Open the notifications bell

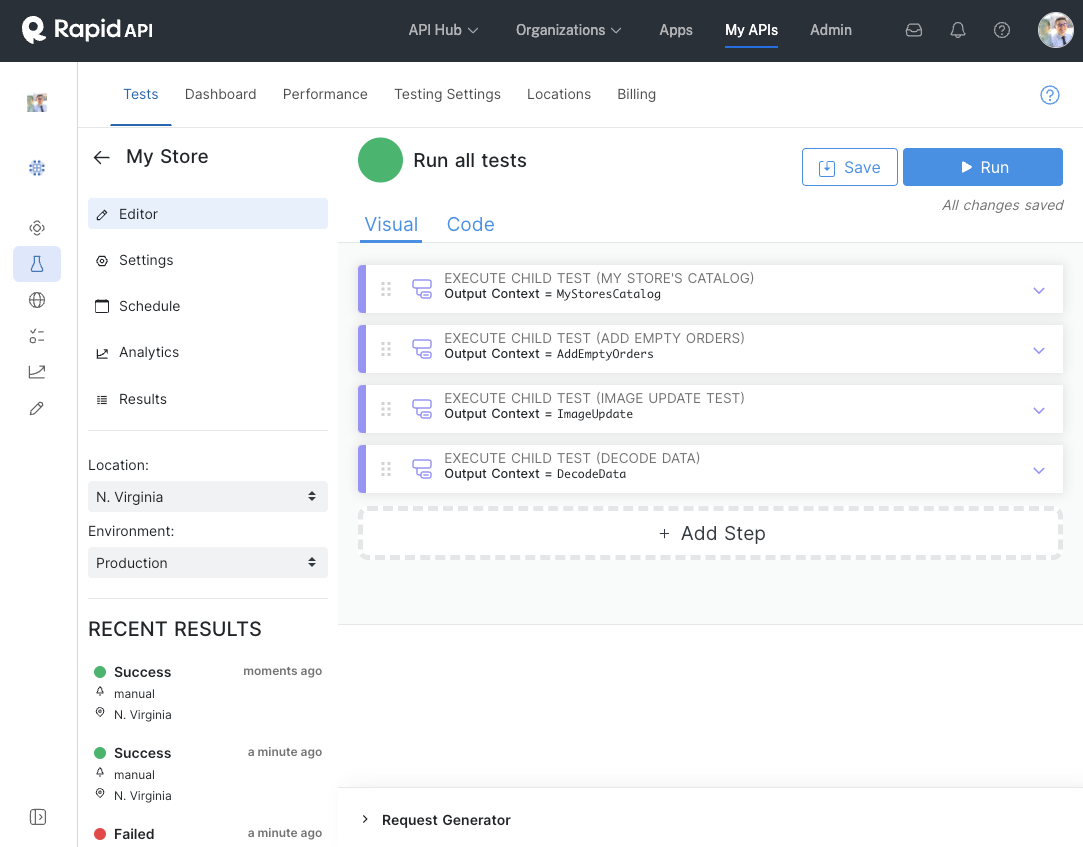957,30
